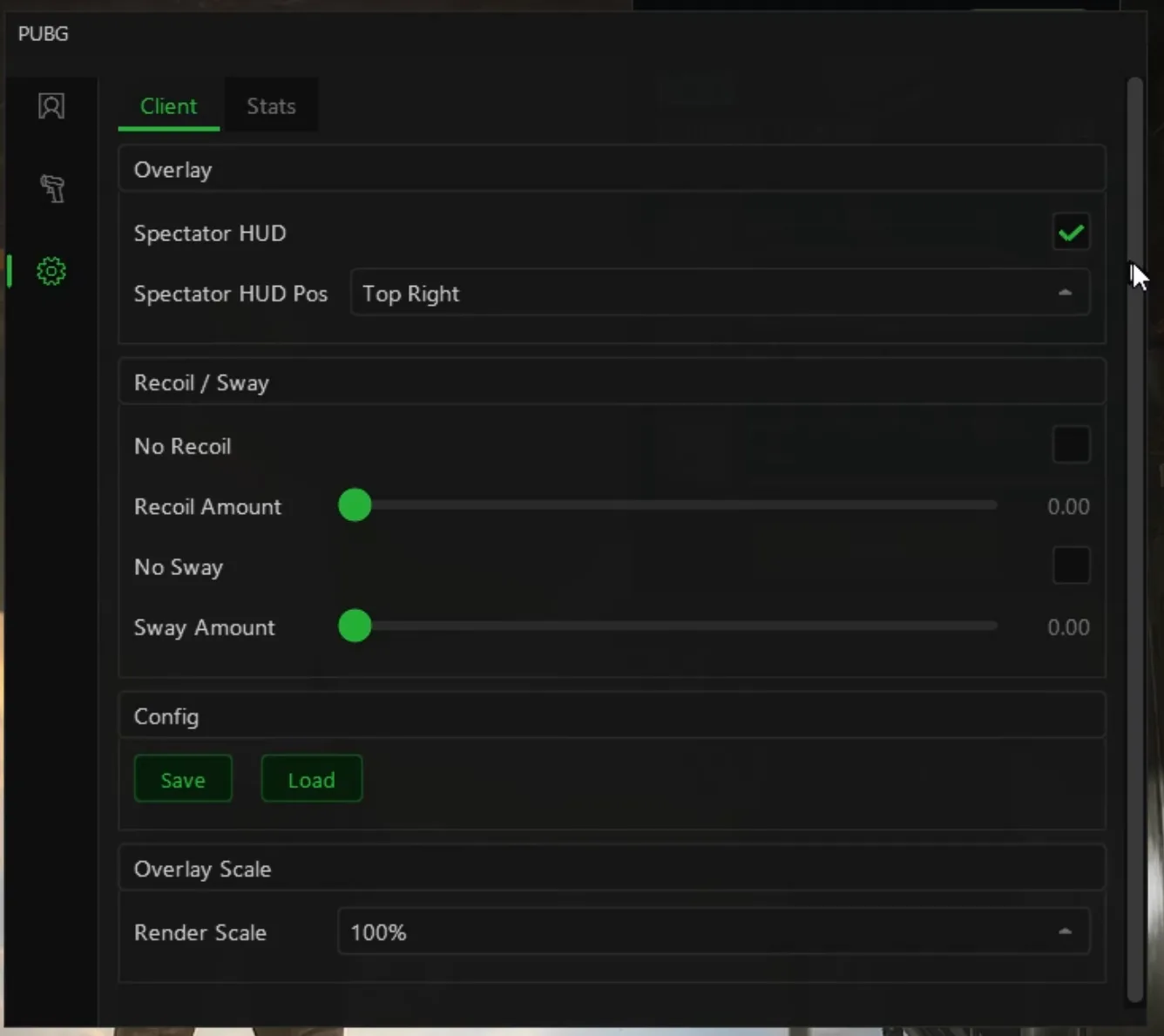Disable the Spectator HUD checkbox
The height and width of the screenshot is (1036, 1164).
point(1071,233)
